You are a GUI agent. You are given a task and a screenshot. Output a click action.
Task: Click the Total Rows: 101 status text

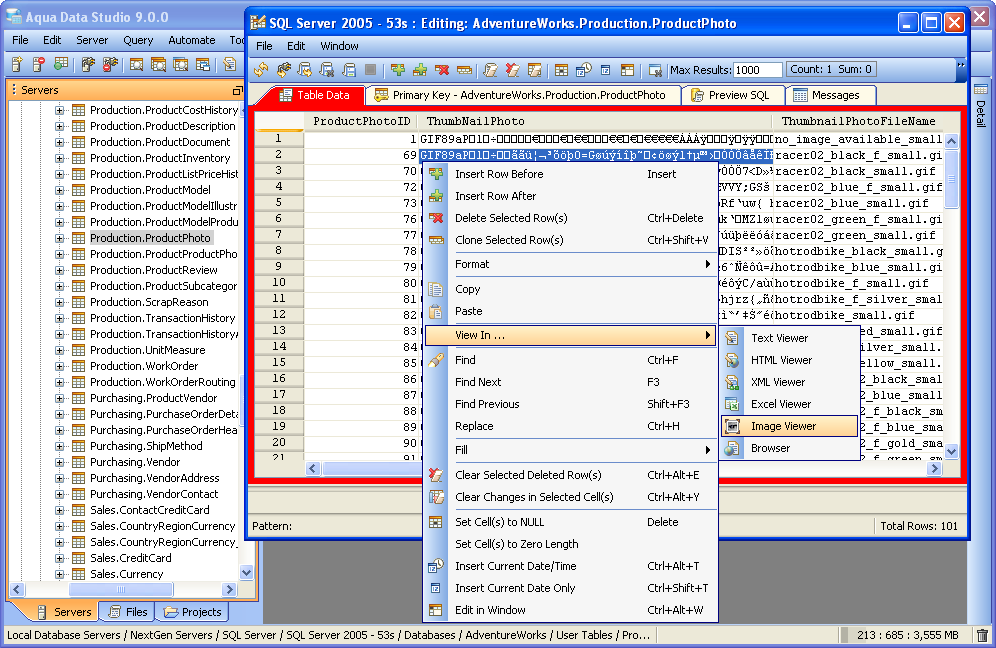pyautogui.click(x=919, y=526)
